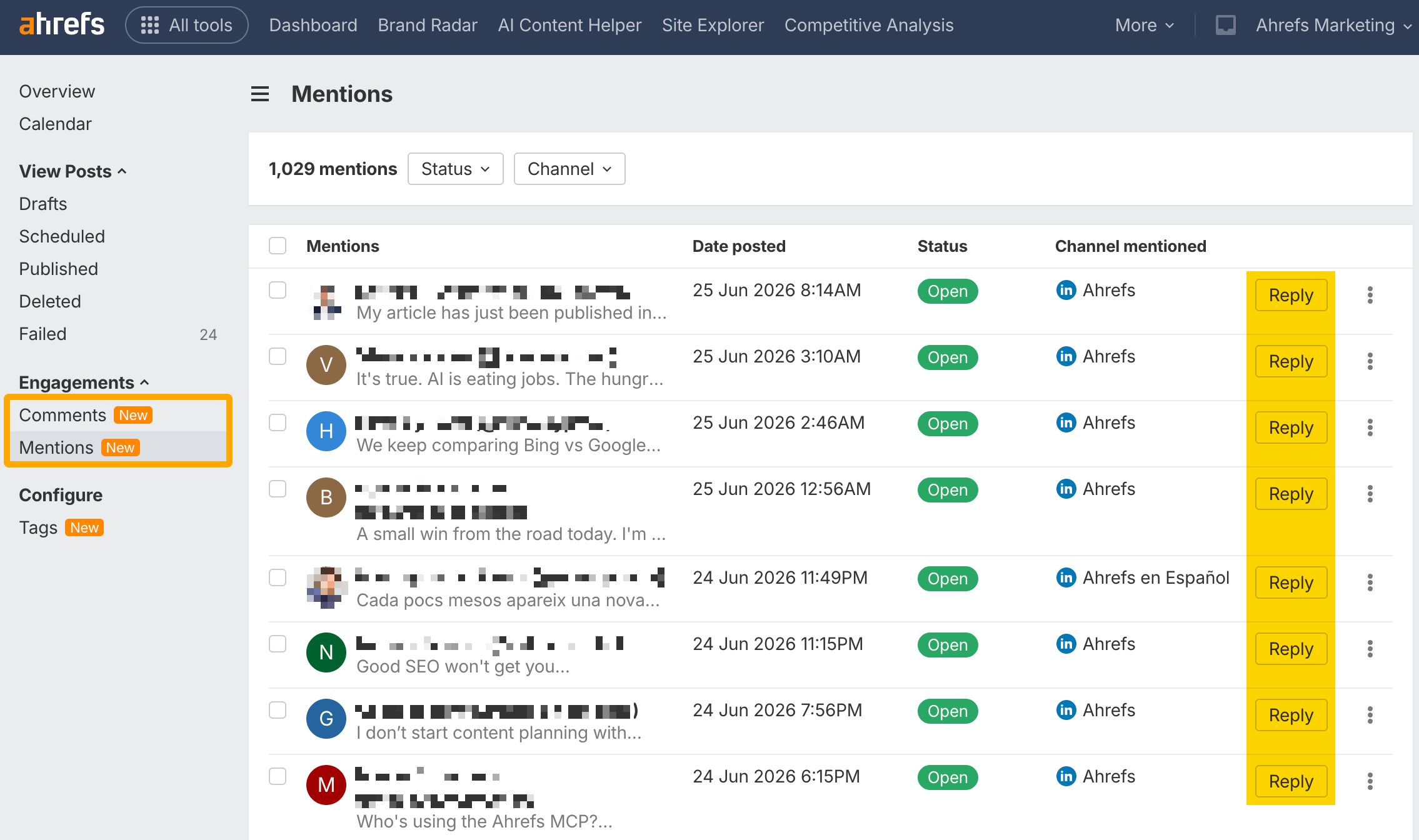Collapse the View Posts section
Viewport: 1419px width, 840px height.
pos(73,171)
